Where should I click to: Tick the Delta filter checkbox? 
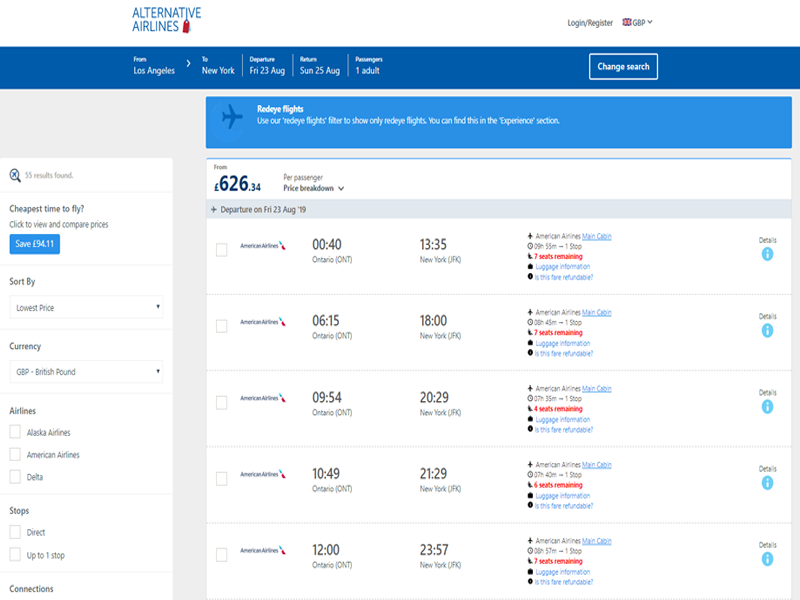click(x=15, y=477)
